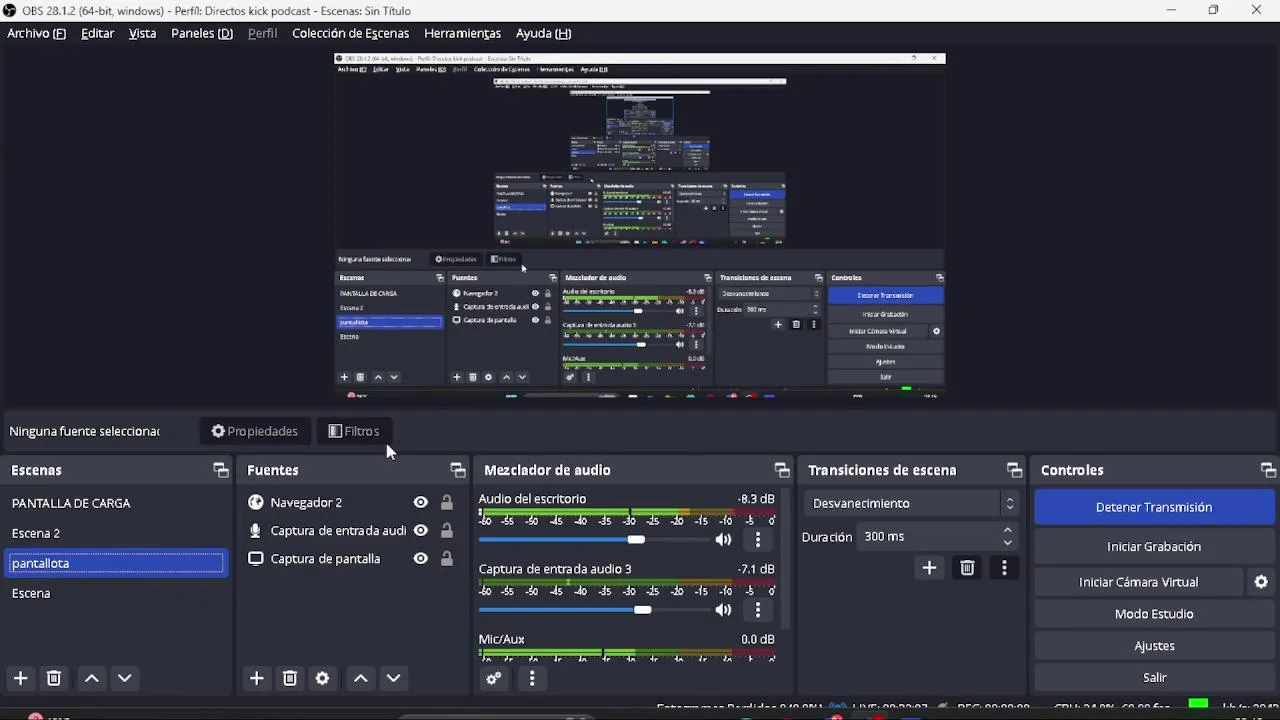Start virtual camera with Iniciar Cámara Virtual
The image size is (1280, 720).
point(1138,582)
